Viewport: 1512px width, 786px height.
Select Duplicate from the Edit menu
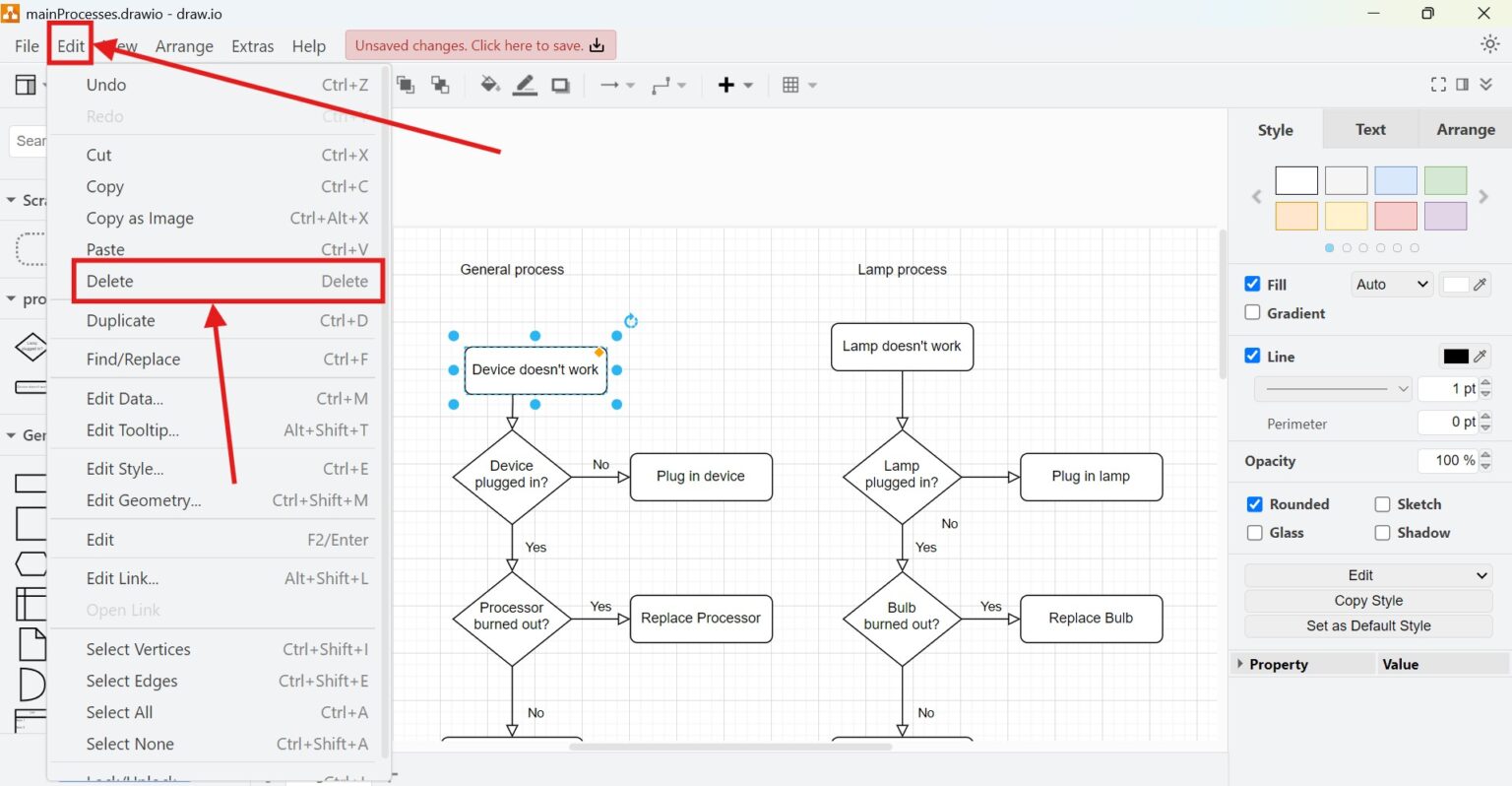[x=120, y=320]
